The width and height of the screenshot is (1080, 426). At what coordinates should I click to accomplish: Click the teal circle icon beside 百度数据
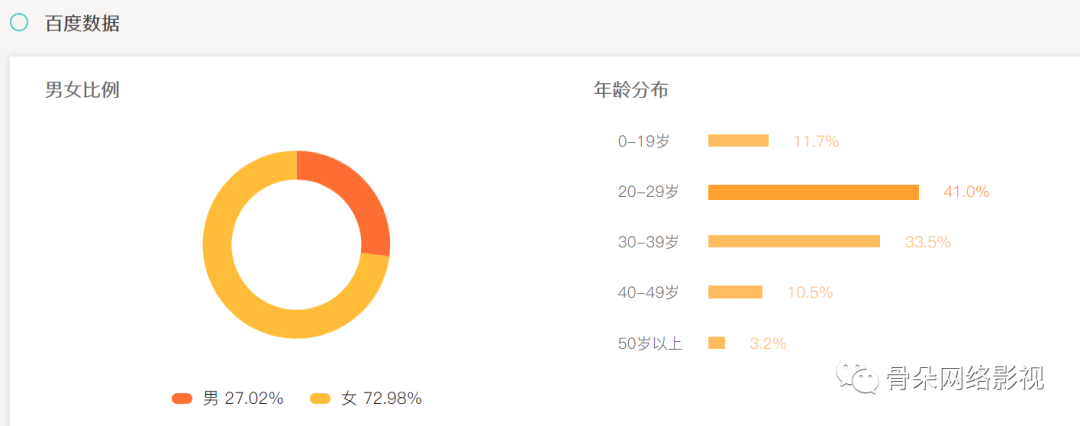coord(19,23)
